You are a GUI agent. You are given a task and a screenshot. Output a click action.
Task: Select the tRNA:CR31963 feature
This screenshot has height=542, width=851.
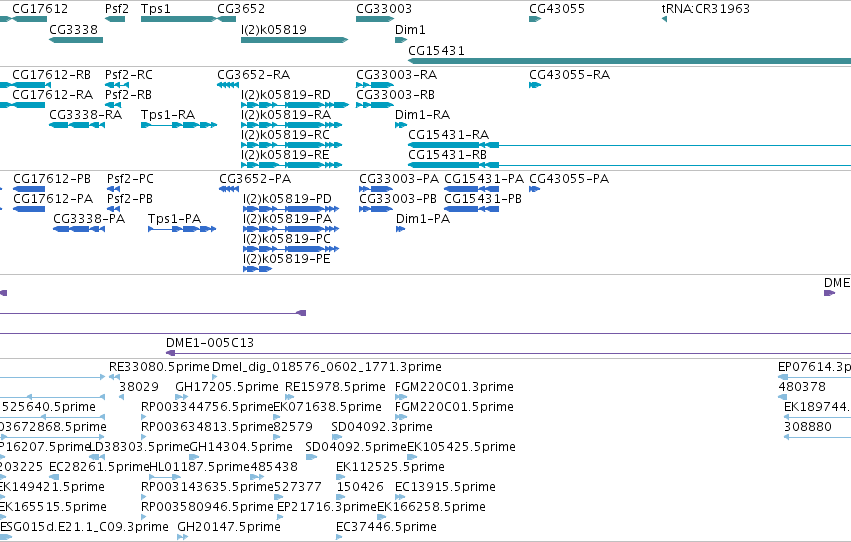tap(664, 19)
